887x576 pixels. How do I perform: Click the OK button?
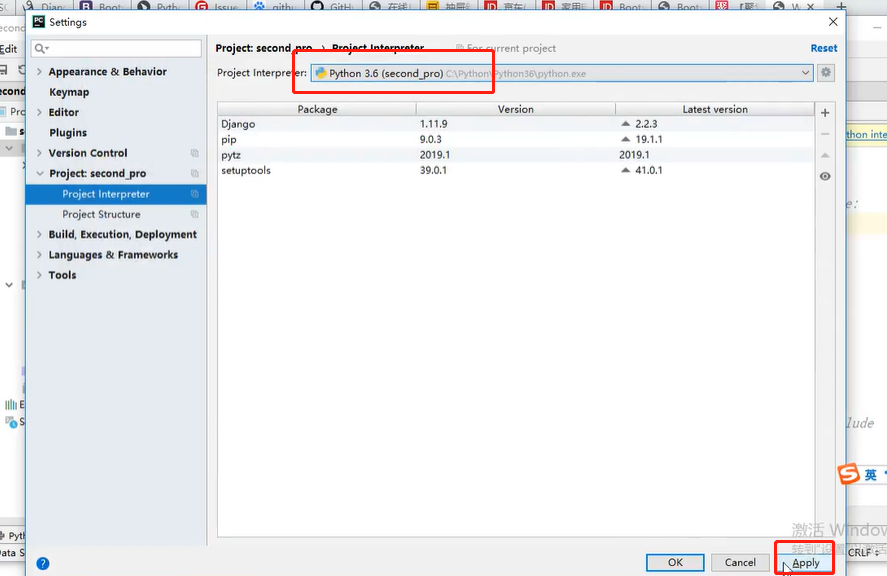pos(675,562)
